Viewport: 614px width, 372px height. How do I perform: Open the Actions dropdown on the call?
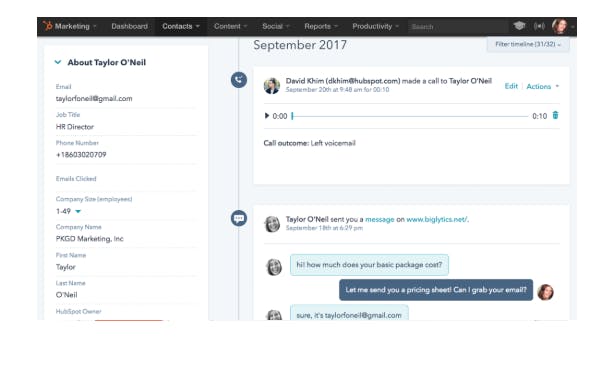(x=543, y=86)
